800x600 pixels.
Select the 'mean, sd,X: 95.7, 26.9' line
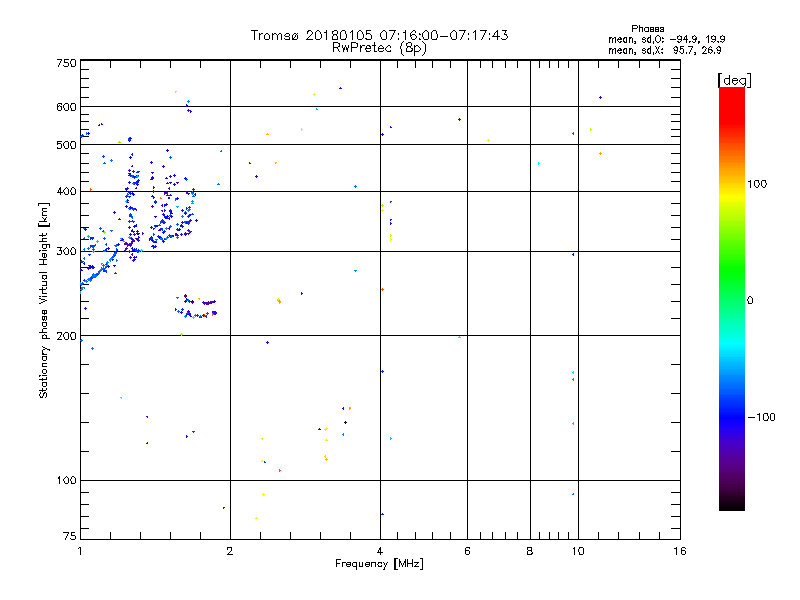pos(664,50)
